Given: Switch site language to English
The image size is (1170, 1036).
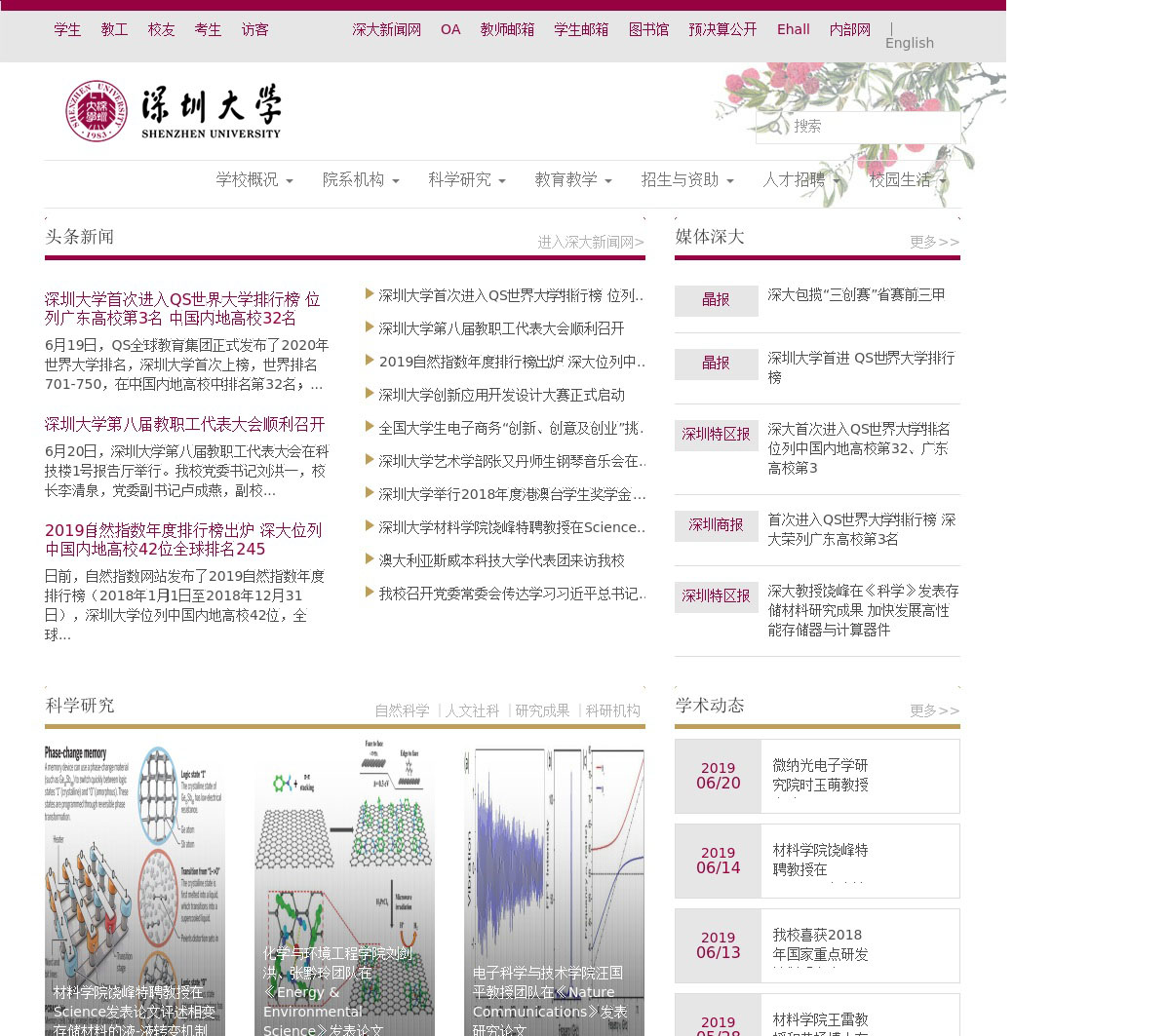Looking at the screenshot, I should pos(910,43).
